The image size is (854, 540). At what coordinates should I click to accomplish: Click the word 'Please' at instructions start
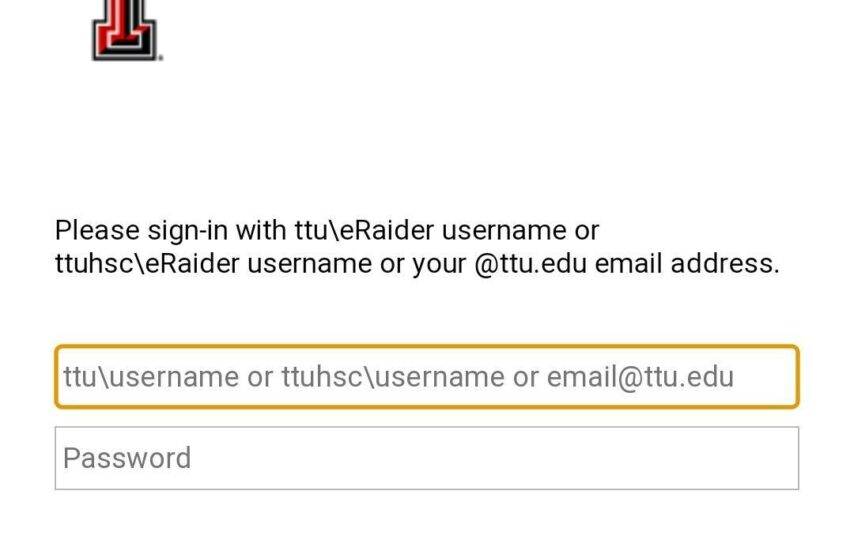(97, 230)
